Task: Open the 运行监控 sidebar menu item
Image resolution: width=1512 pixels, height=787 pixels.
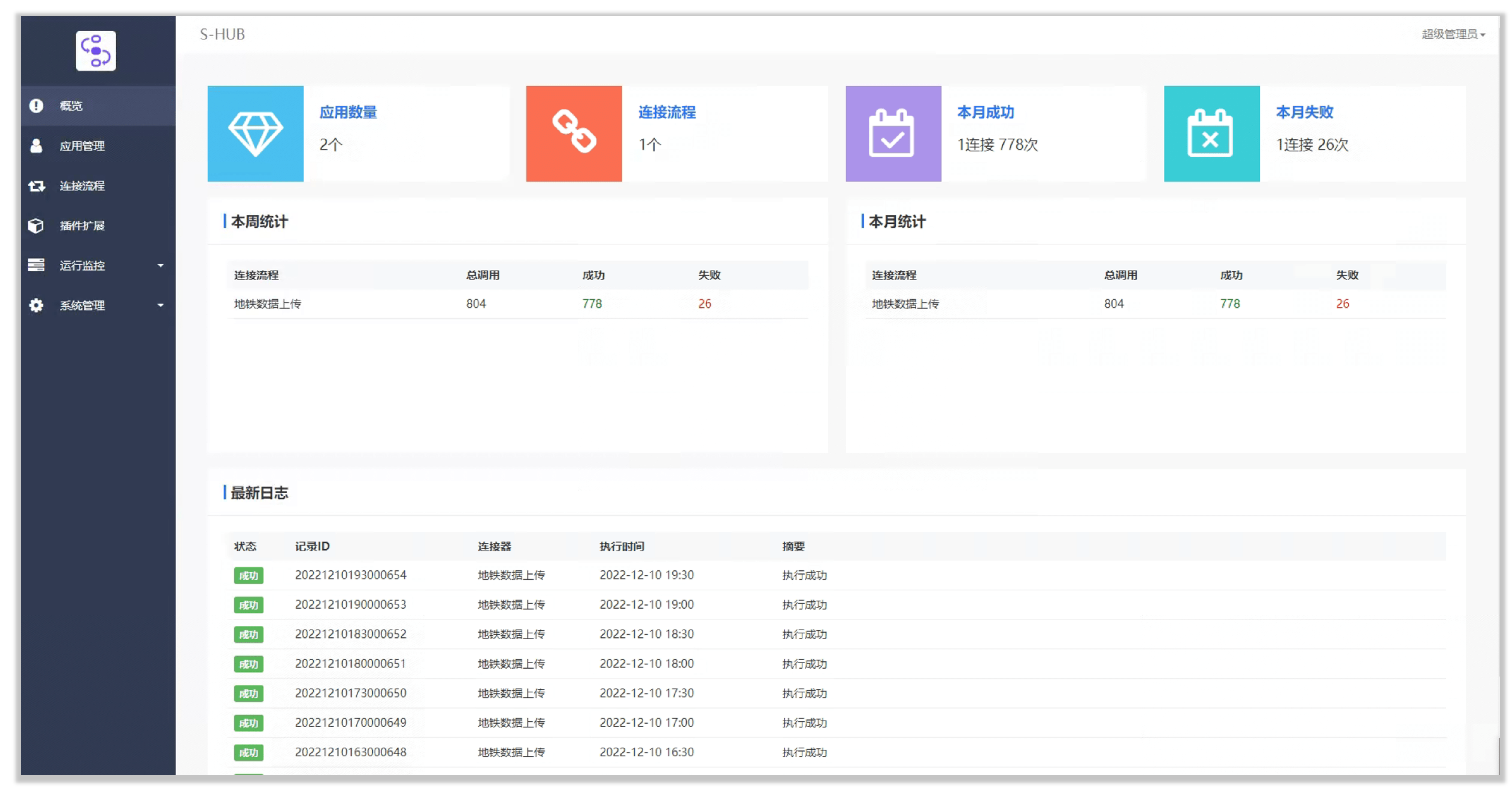Action: (x=98, y=266)
